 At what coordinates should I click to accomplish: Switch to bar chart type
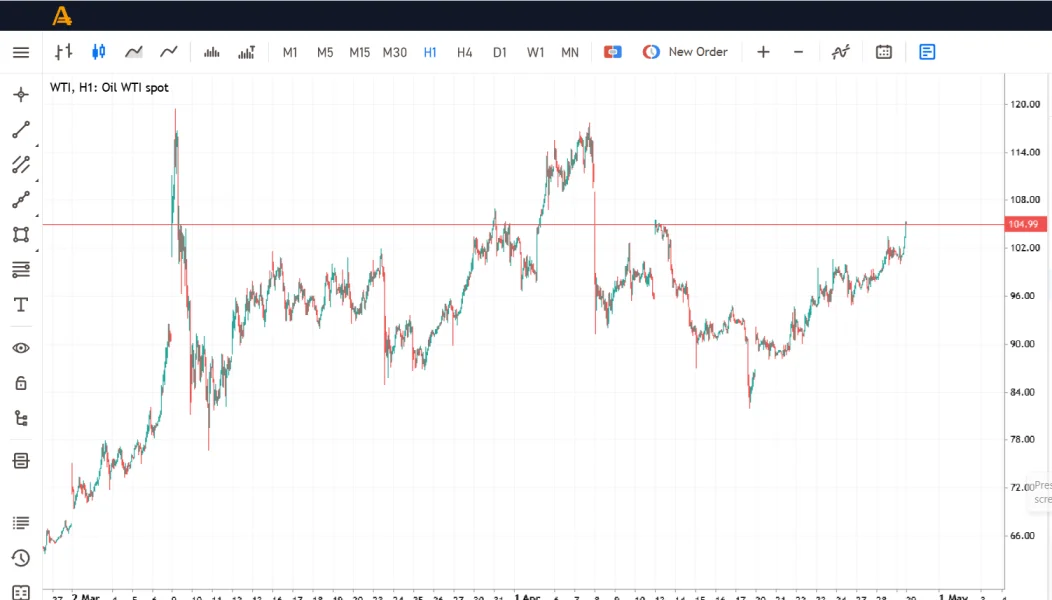tap(64, 52)
